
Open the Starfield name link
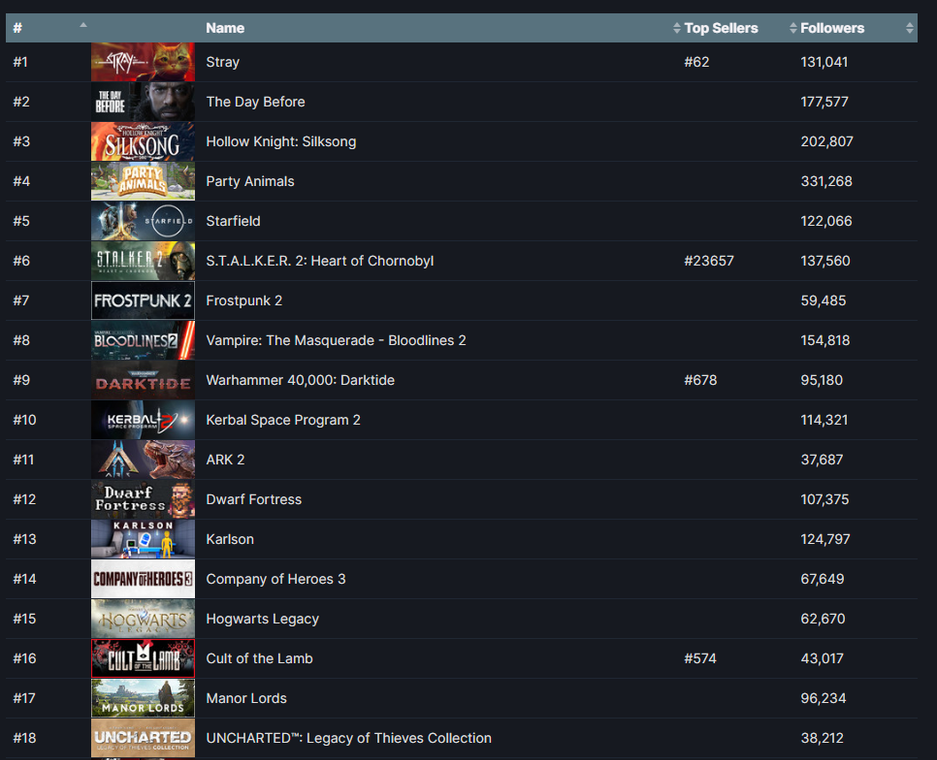(x=233, y=221)
